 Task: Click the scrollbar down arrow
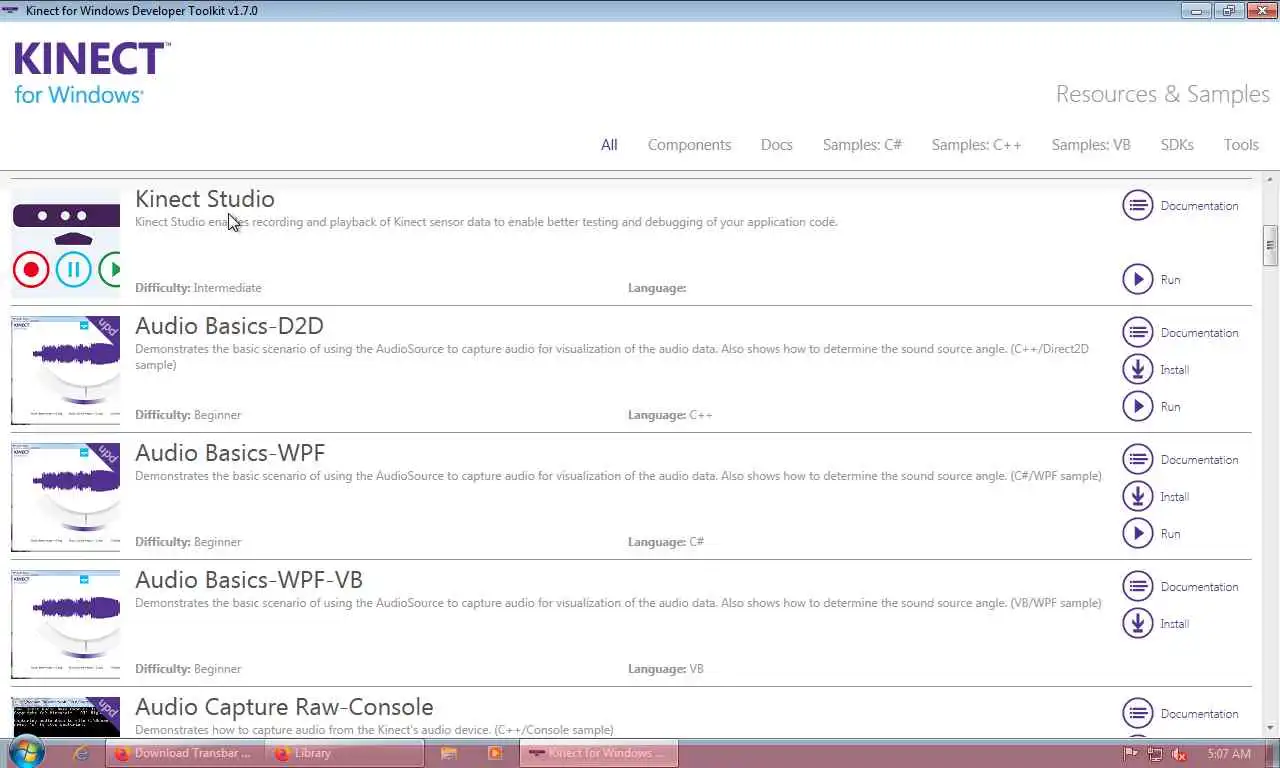[x=1271, y=727]
